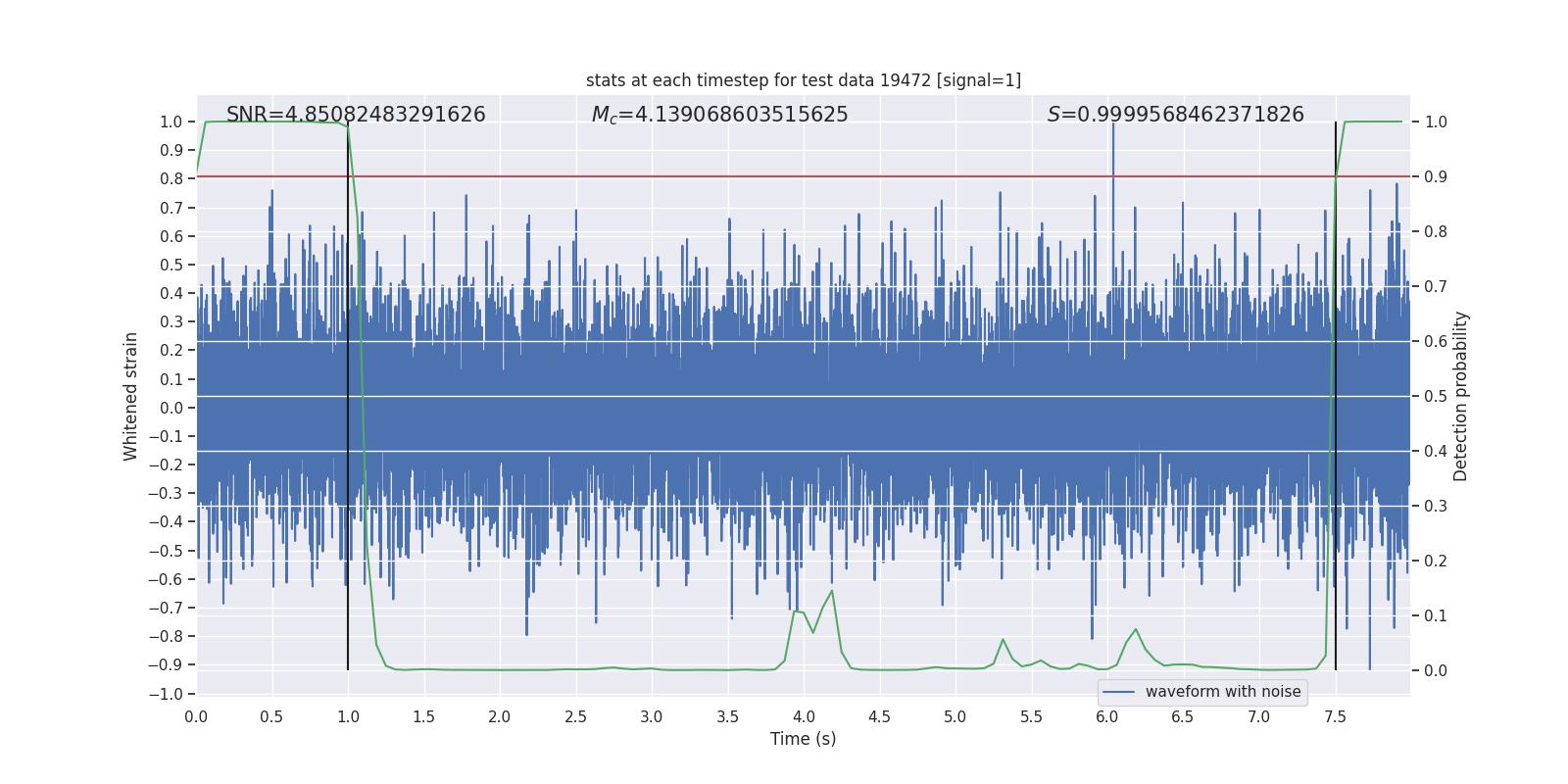This screenshot has height=784, width=1568.
Task: Click the 'waveform with noise' legend label
Action: pos(1223,692)
